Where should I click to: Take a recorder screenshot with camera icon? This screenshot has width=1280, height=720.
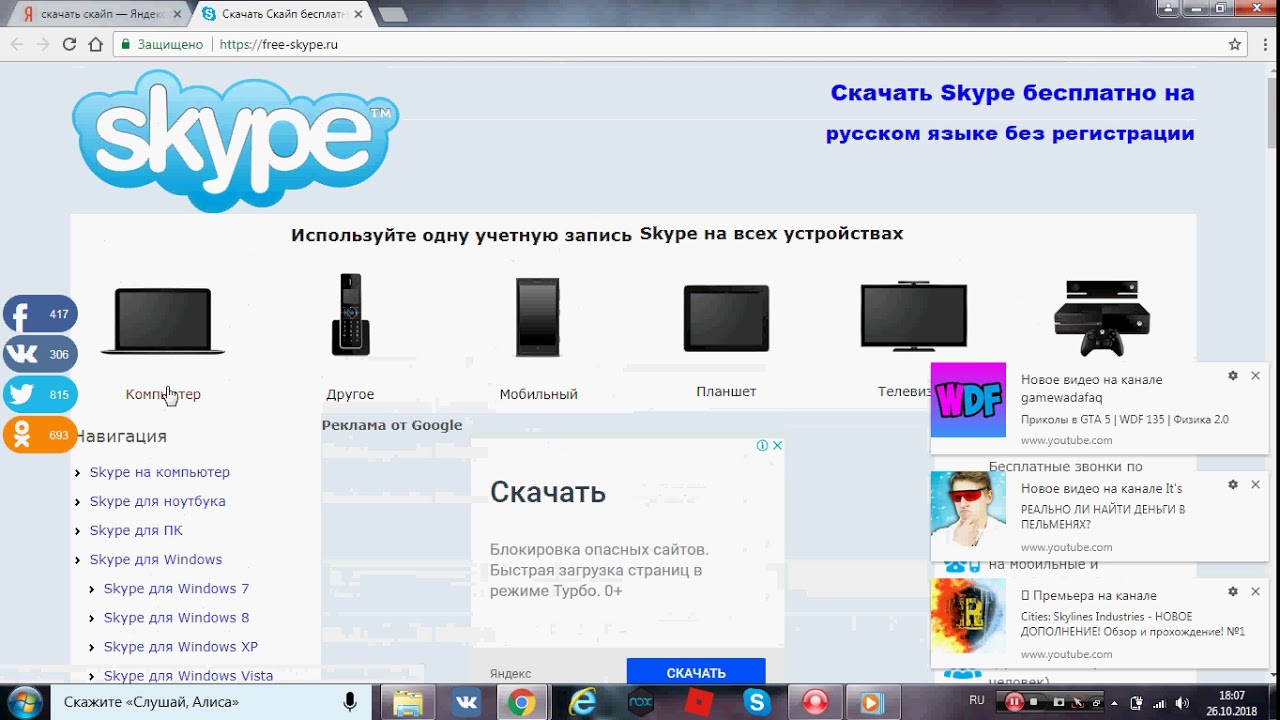point(1059,702)
